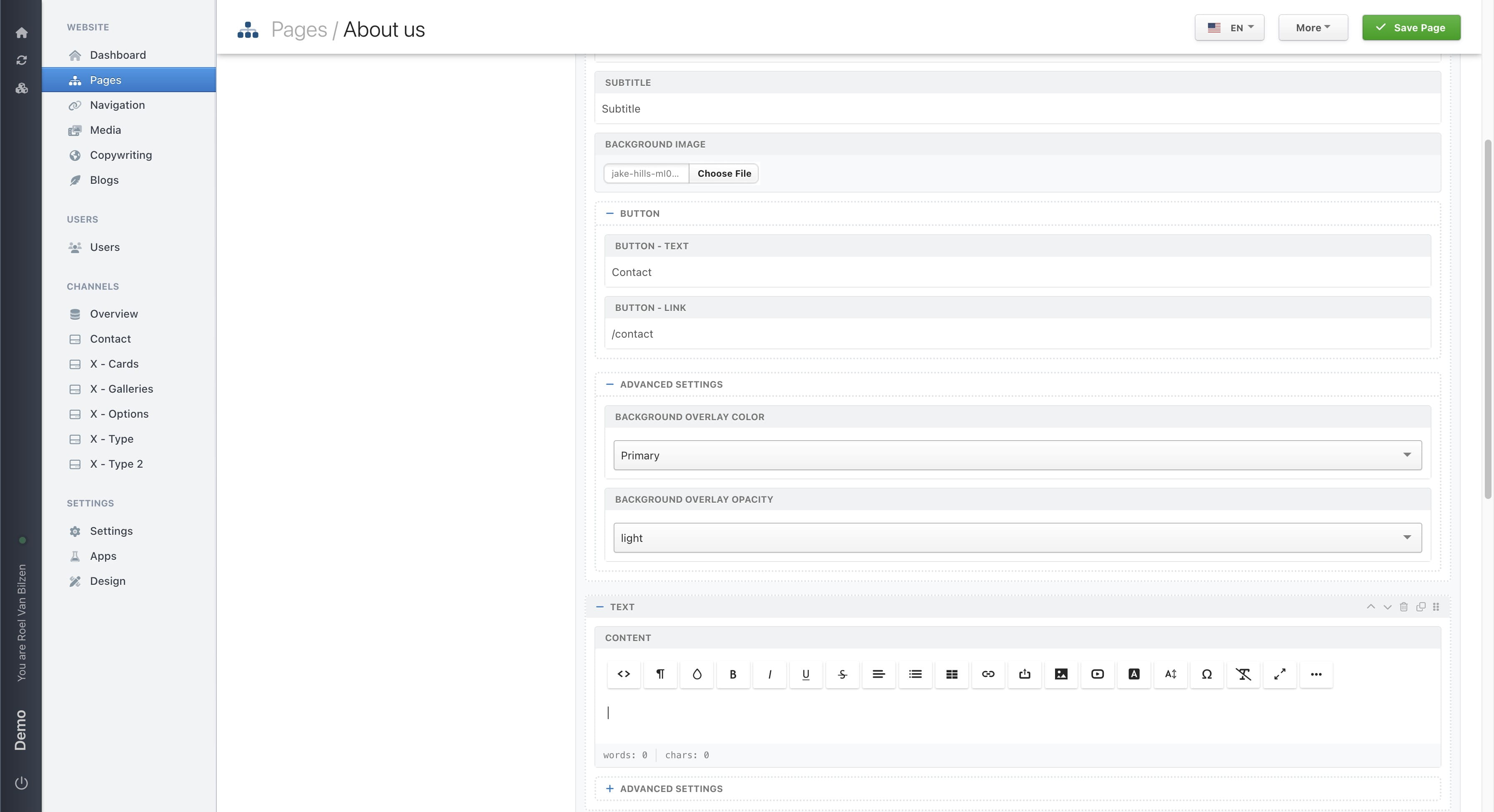Toggle bold formatting in the content editor
The image size is (1494, 812).
click(733, 674)
